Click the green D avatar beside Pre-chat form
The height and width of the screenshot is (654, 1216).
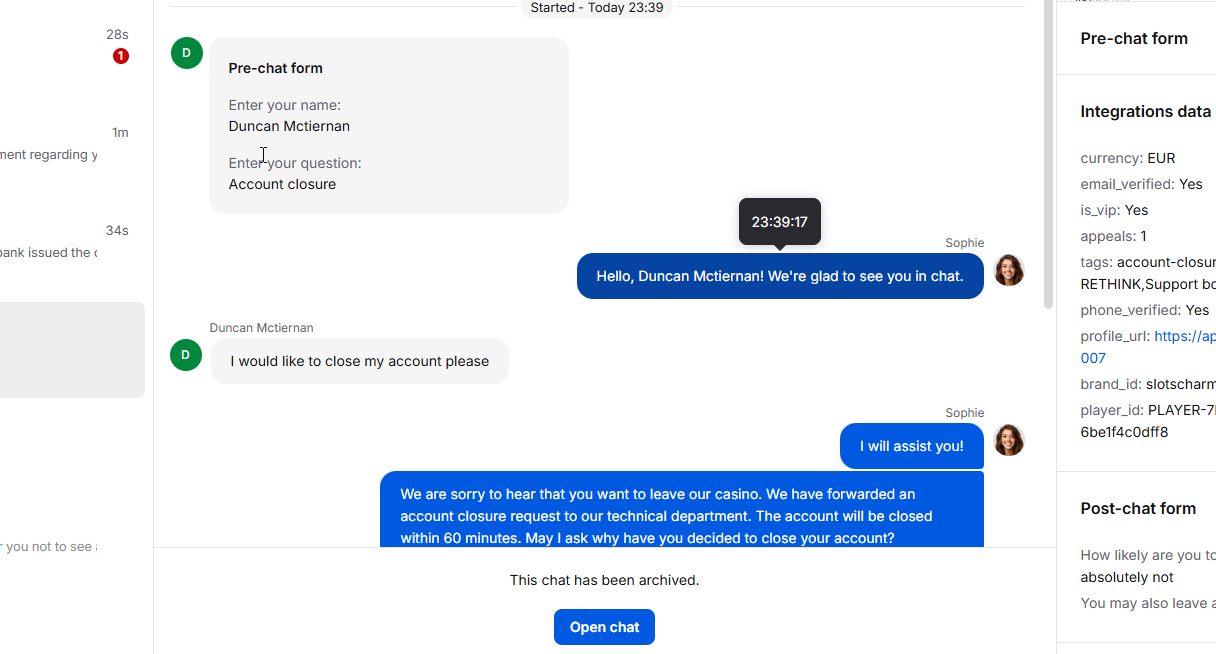187,53
